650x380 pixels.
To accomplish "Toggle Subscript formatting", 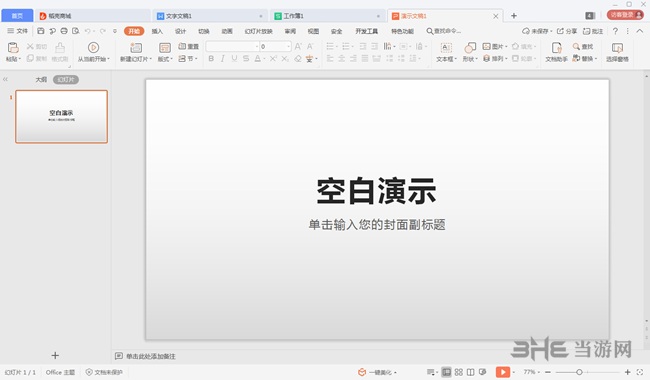I will coord(285,59).
